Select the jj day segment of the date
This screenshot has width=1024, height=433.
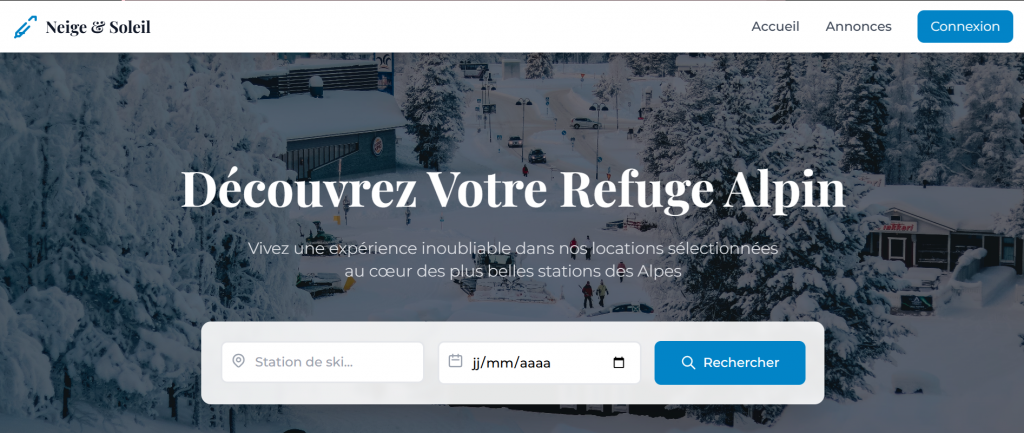[476, 362]
